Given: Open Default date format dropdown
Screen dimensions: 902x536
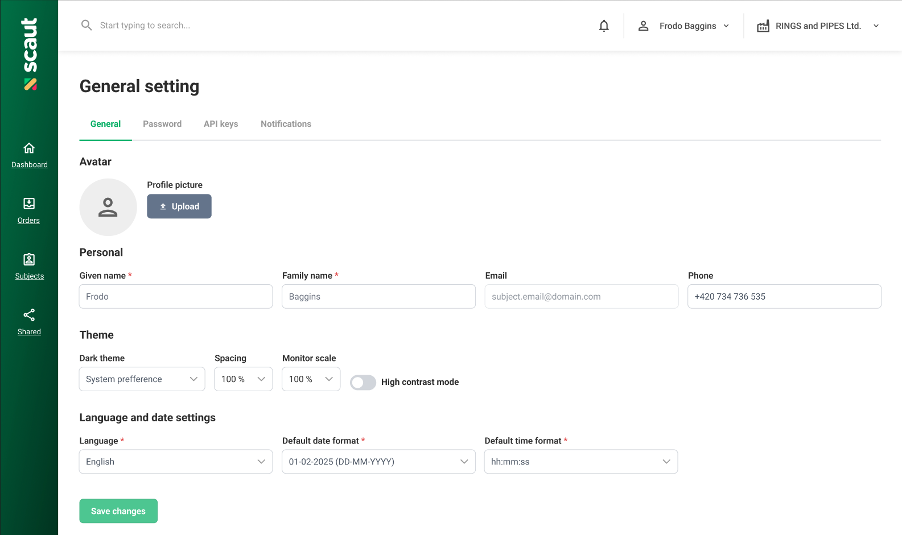Looking at the screenshot, I should pos(379,462).
